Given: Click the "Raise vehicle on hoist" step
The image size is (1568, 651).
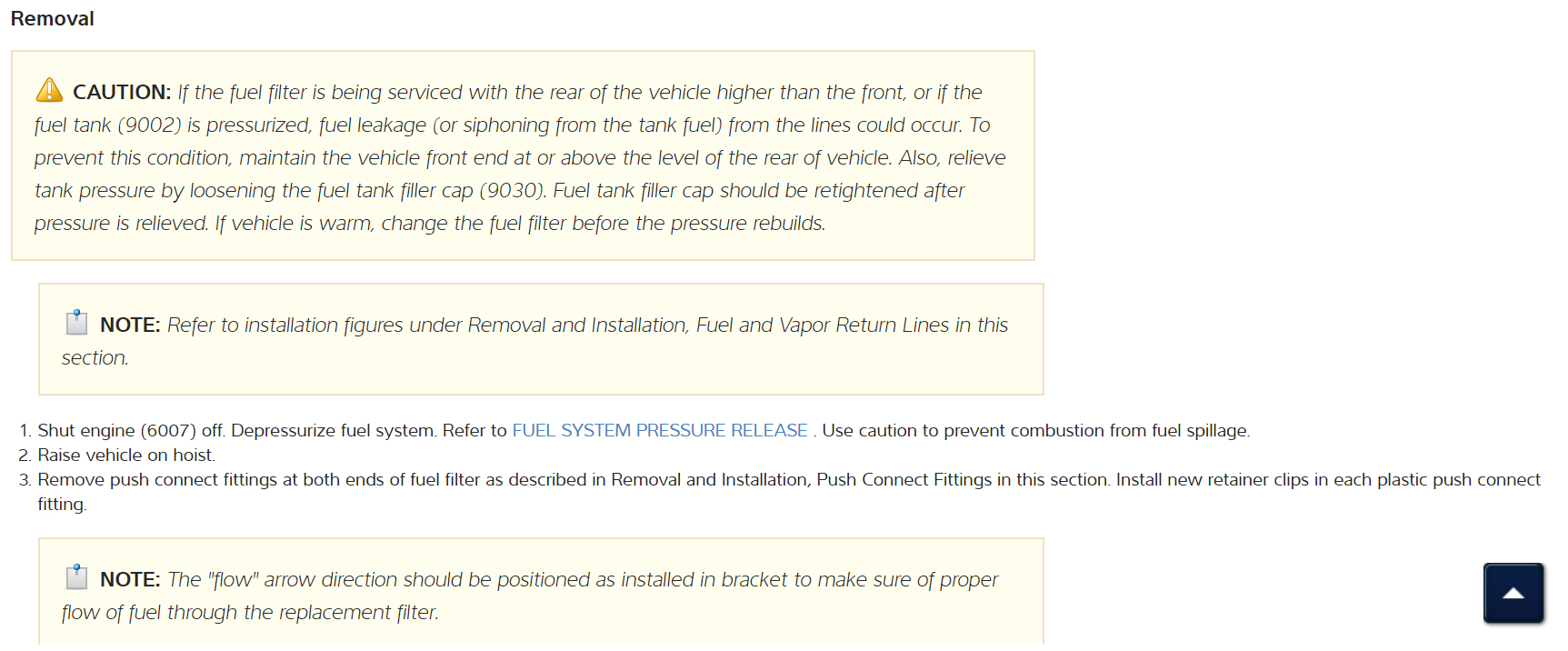Looking at the screenshot, I should (126, 456).
